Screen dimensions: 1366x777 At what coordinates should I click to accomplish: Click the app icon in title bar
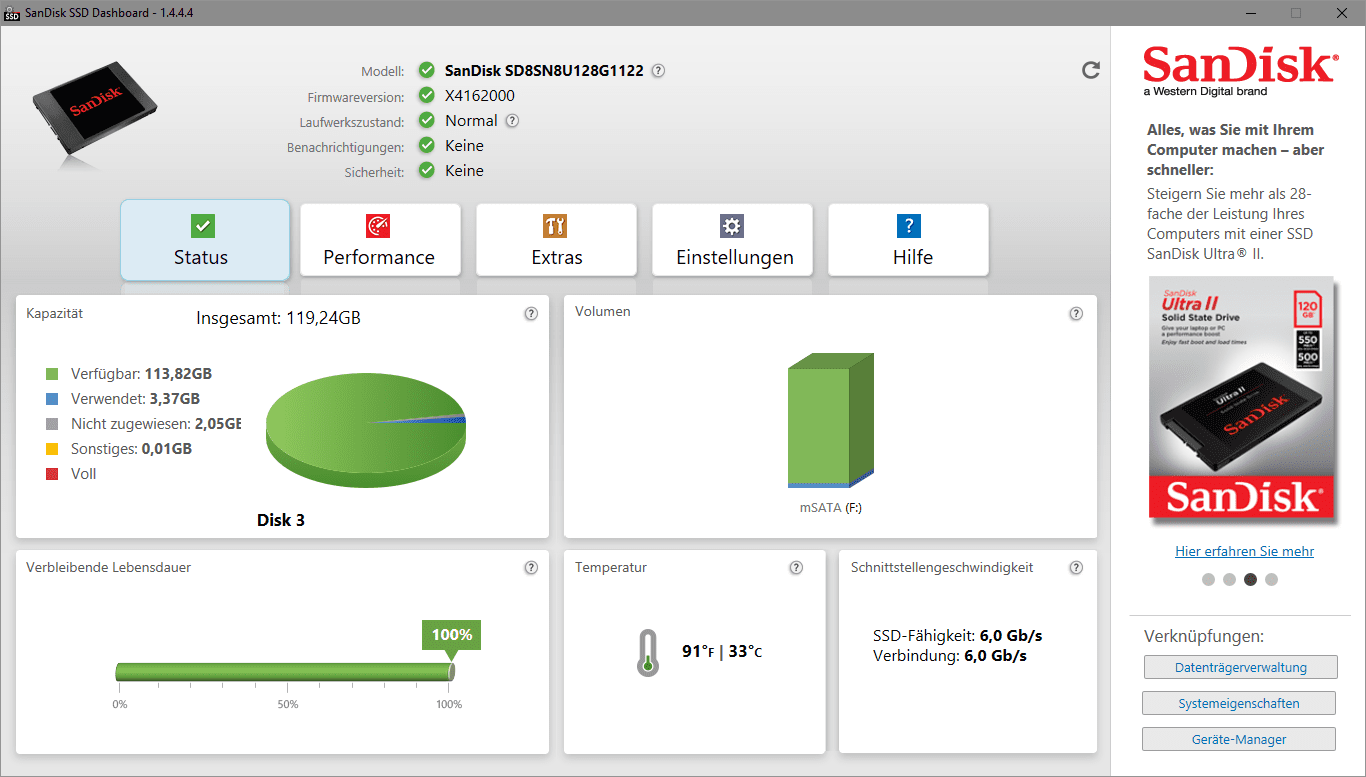point(12,13)
